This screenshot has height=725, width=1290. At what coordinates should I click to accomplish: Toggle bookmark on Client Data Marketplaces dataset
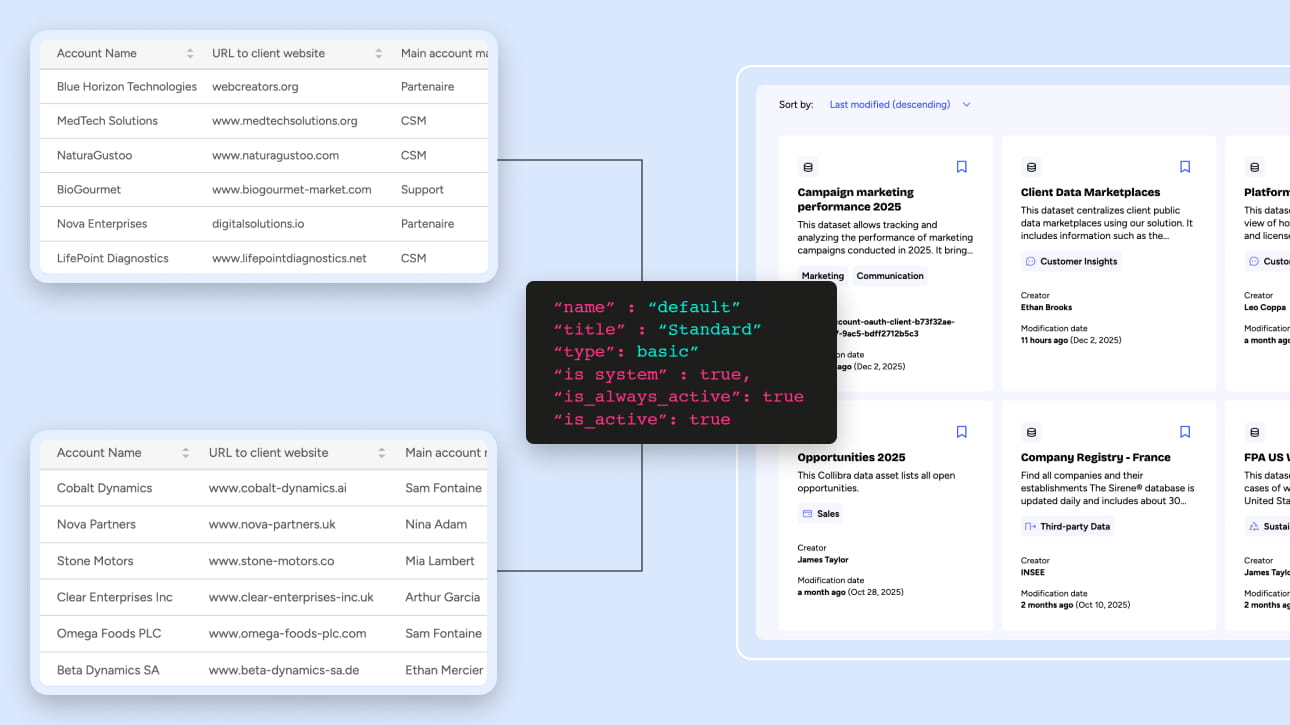point(1185,167)
